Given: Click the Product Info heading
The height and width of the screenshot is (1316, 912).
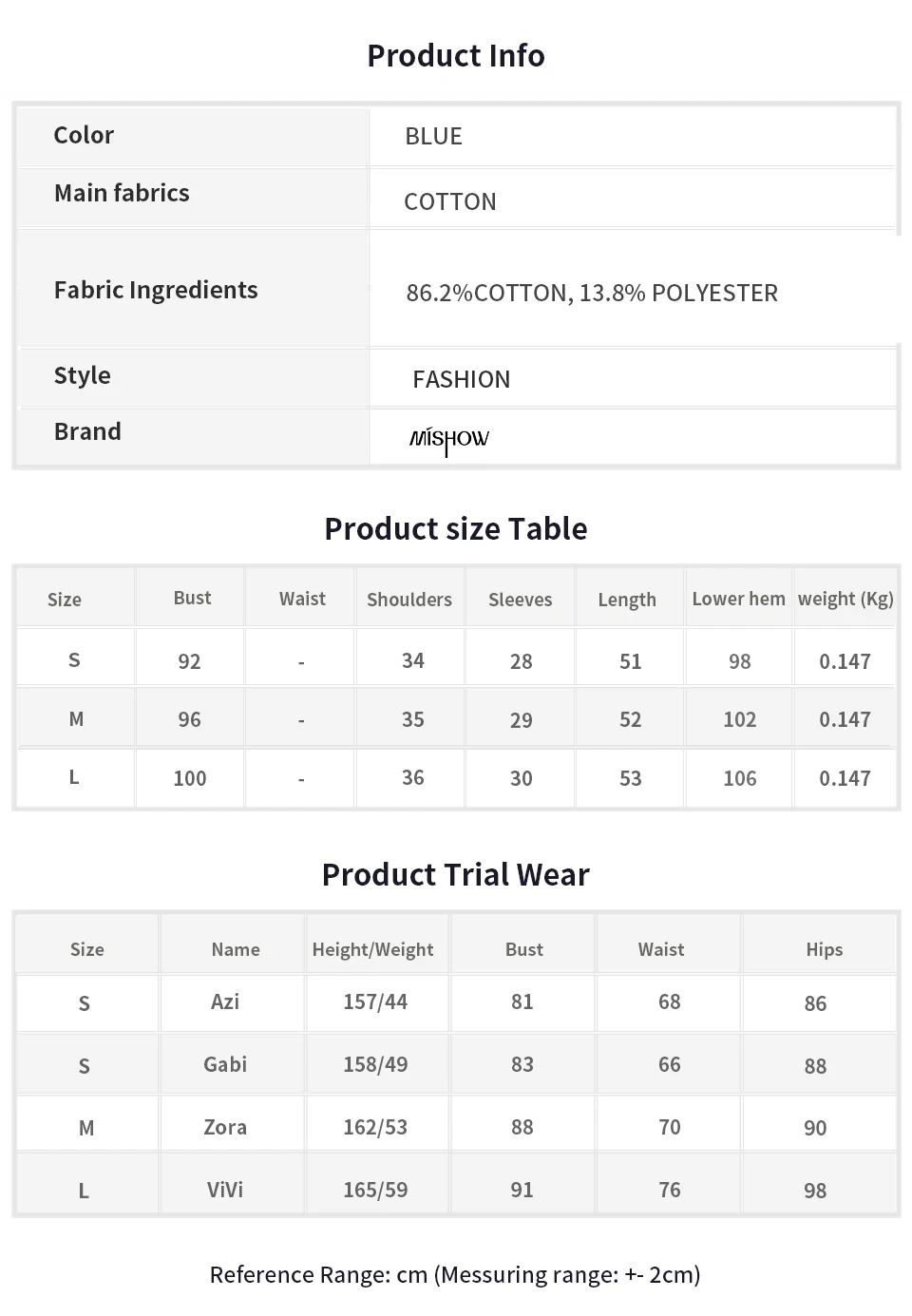Looking at the screenshot, I should pyautogui.click(x=456, y=56).
